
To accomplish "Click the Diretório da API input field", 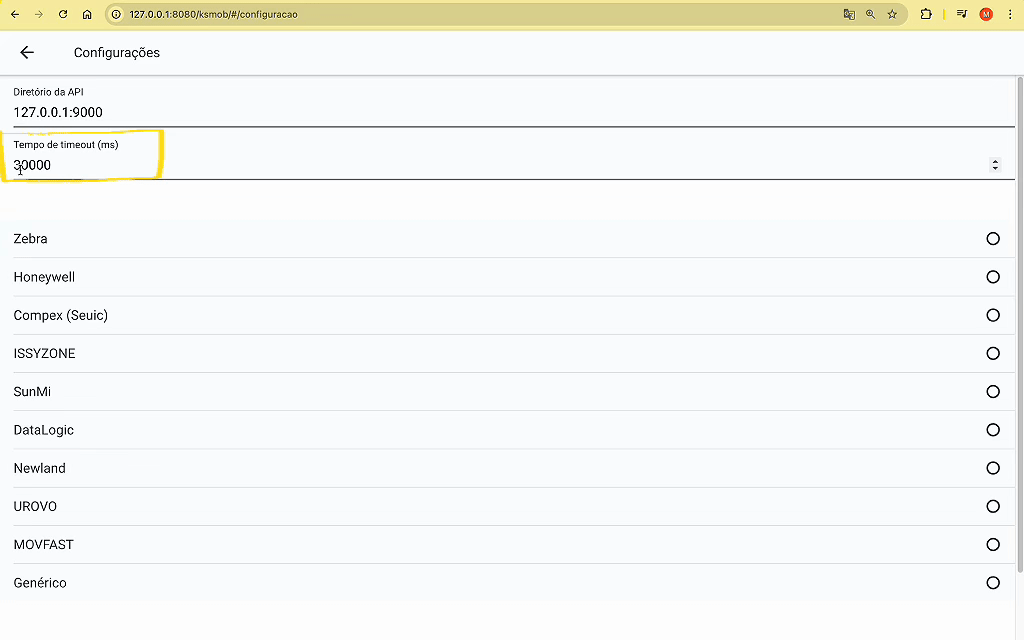I will pos(500,113).
